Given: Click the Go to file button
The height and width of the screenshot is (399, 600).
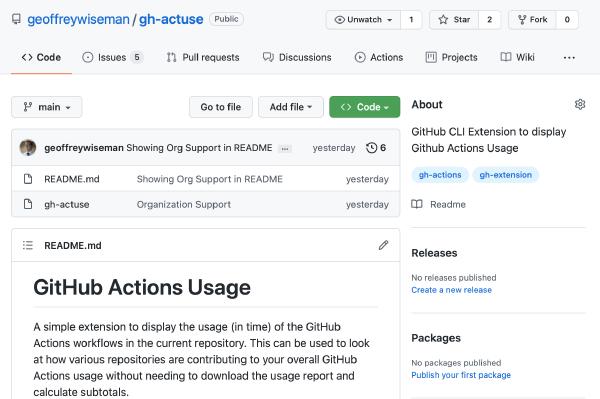Looking at the screenshot, I should click(x=221, y=107).
